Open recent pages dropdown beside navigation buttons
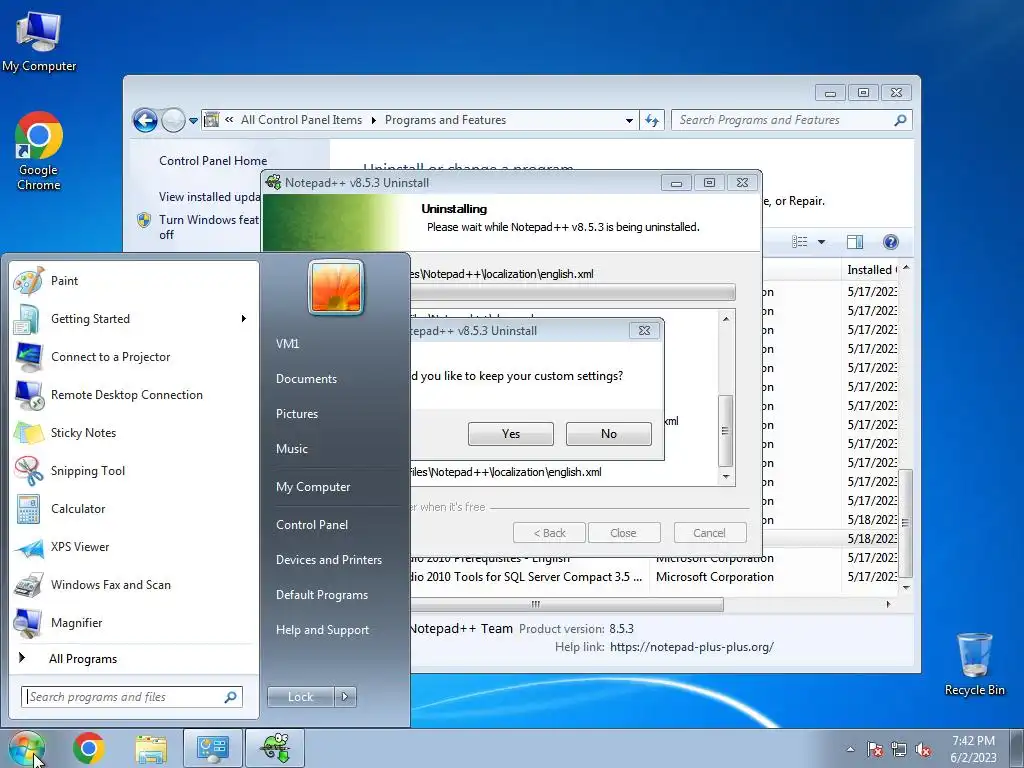Viewport: 1024px width, 768px height. coord(193,121)
